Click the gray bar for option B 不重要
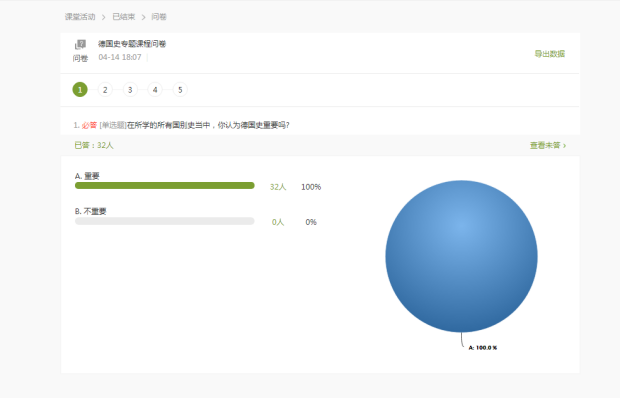The image size is (620, 398). [x=164, y=221]
